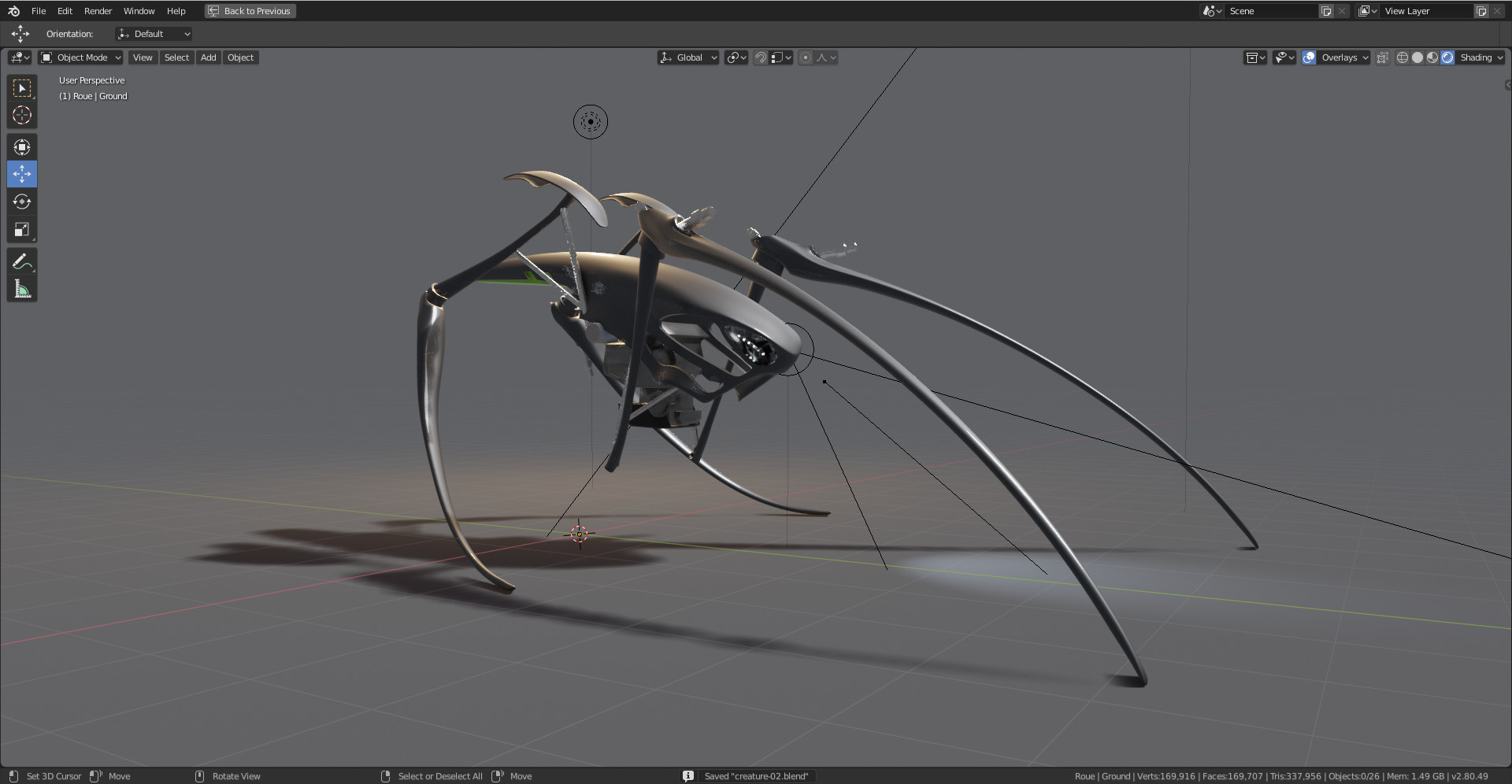Open the Edit menu
This screenshot has height=784, width=1512.
65,11
